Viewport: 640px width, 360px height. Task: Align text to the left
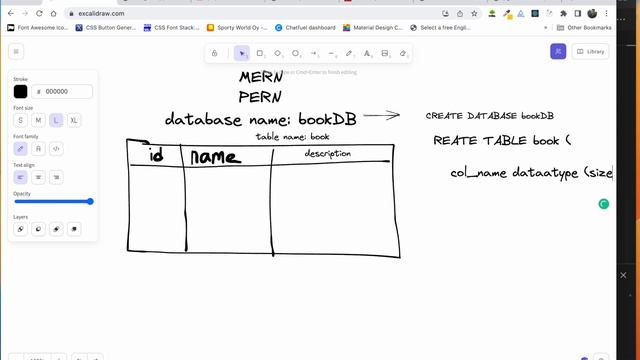point(20,178)
